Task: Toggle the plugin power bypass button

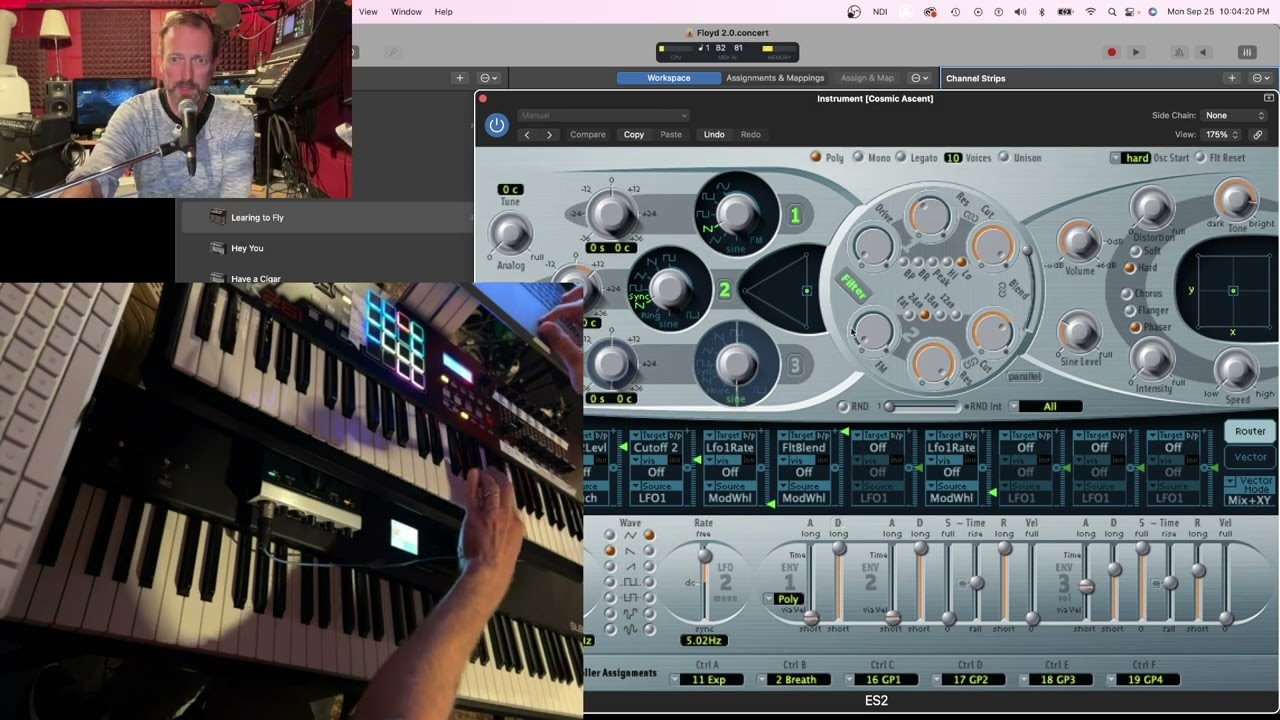Action: (496, 125)
